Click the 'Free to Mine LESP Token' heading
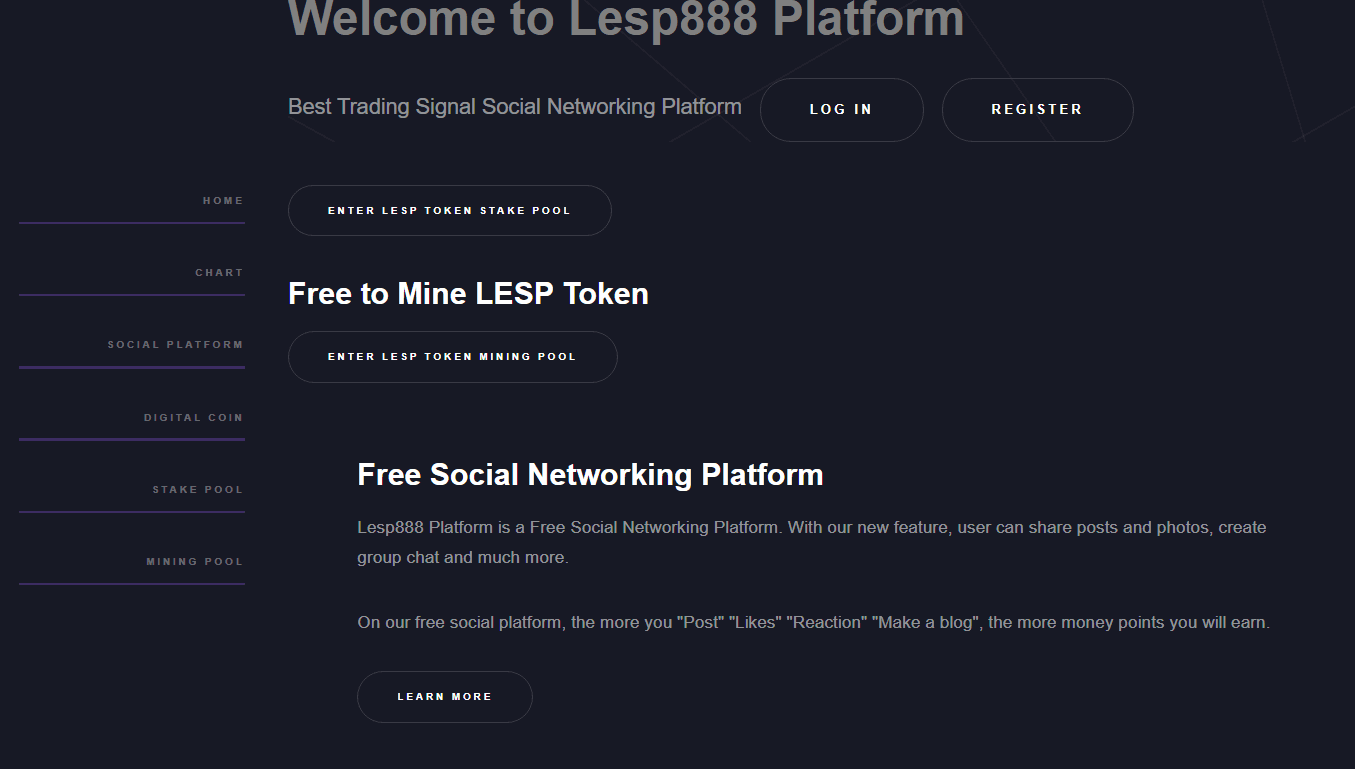Viewport: 1355px width, 769px height. pos(468,293)
